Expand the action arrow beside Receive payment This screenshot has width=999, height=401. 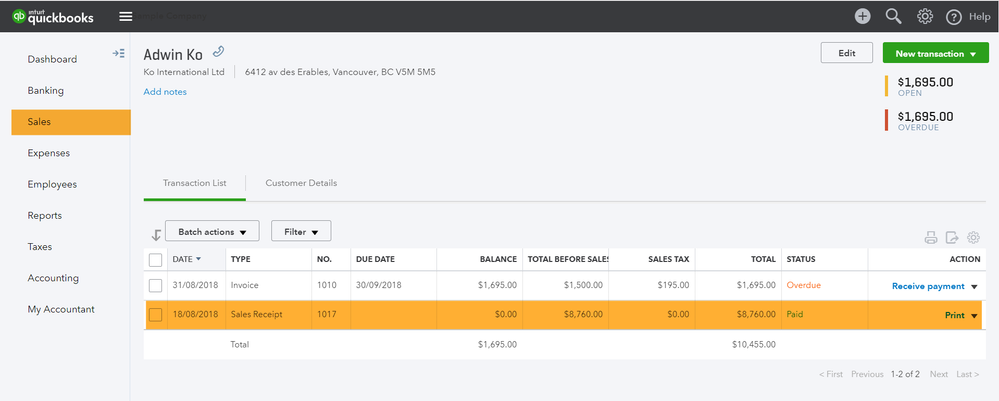tap(974, 287)
